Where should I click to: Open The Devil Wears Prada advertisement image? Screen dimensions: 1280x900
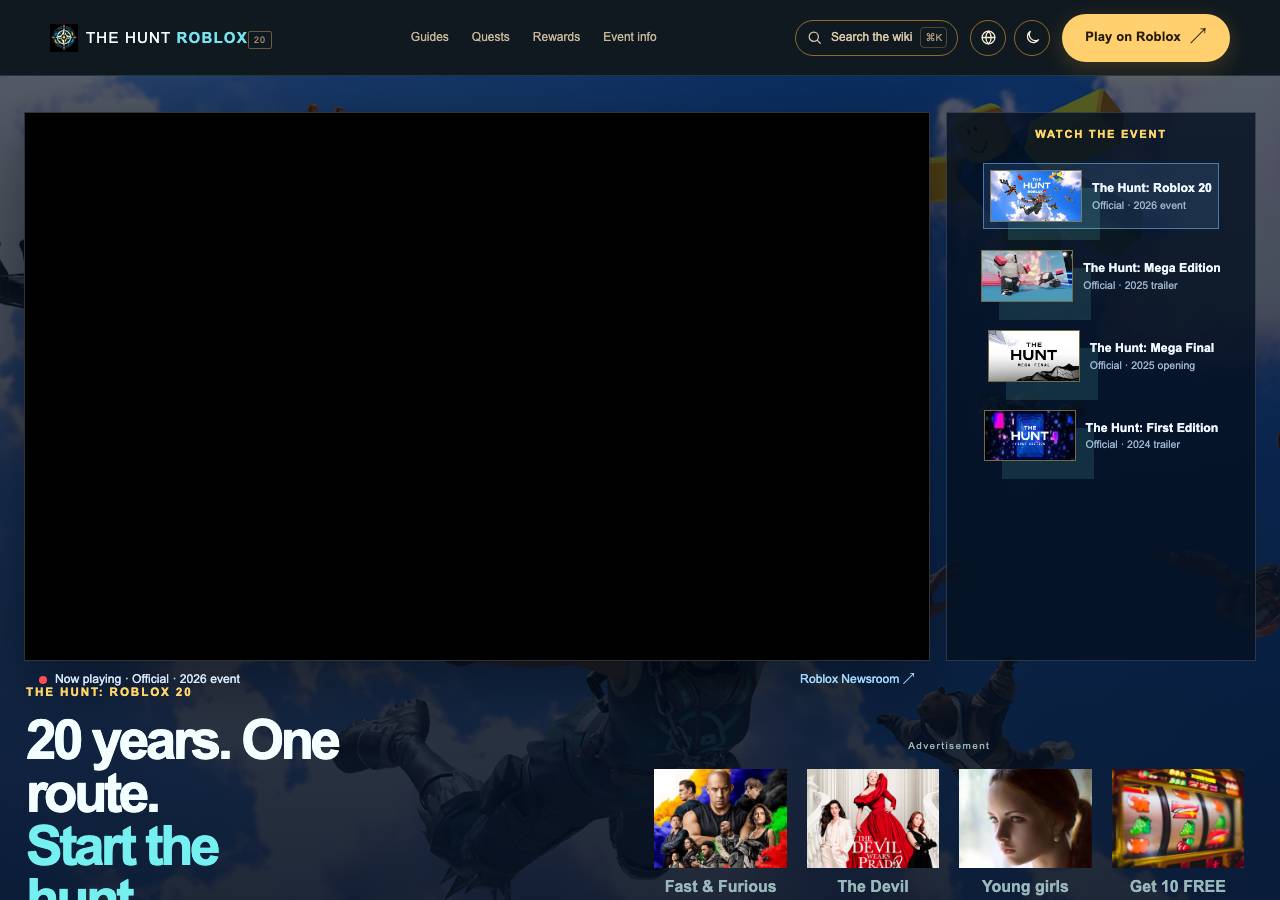click(873, 818)
